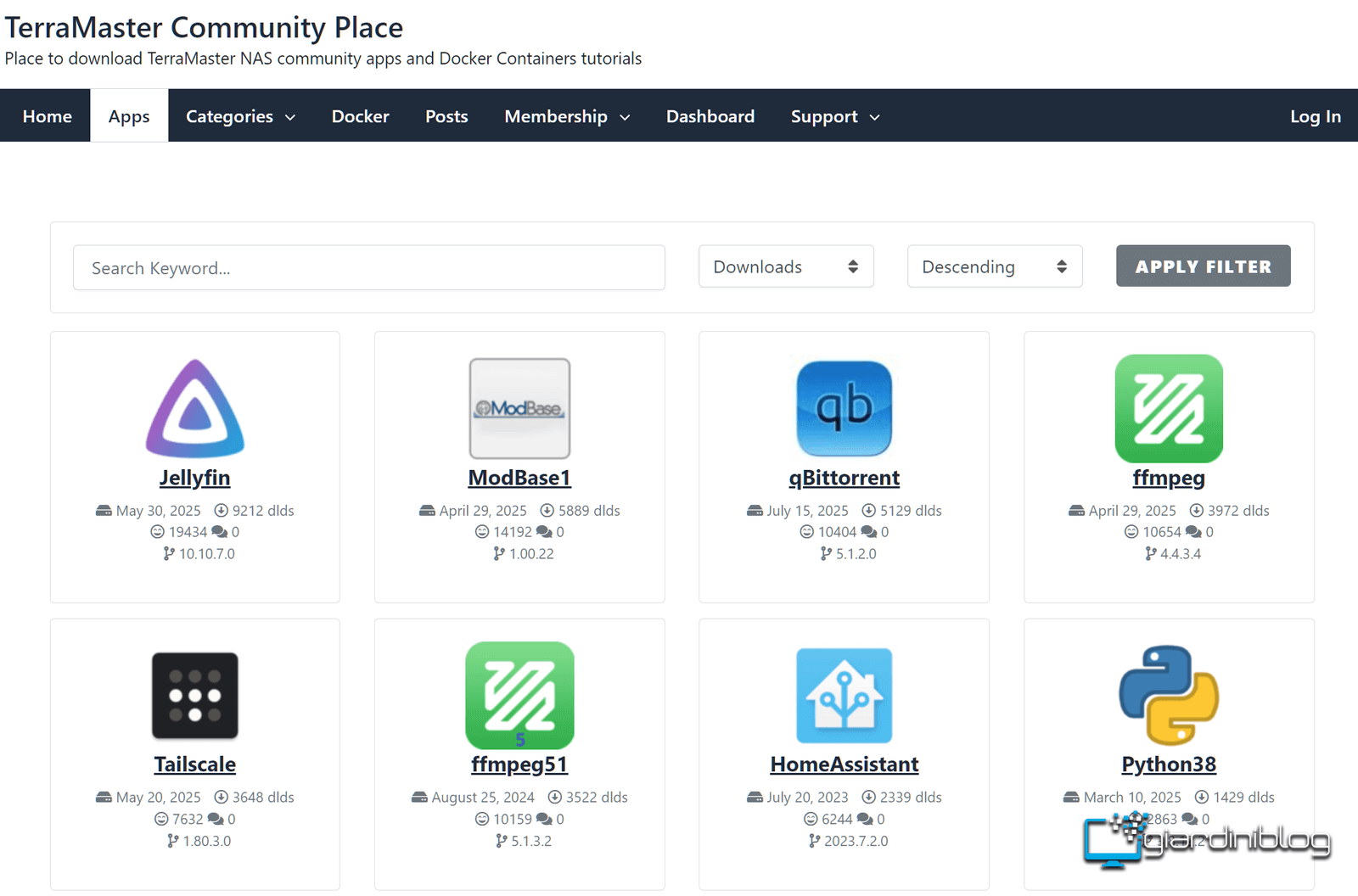The height and width of the screenshot is (896, 1358).
Task: Go to the Home tab
Action: click(x=47, y=116)
